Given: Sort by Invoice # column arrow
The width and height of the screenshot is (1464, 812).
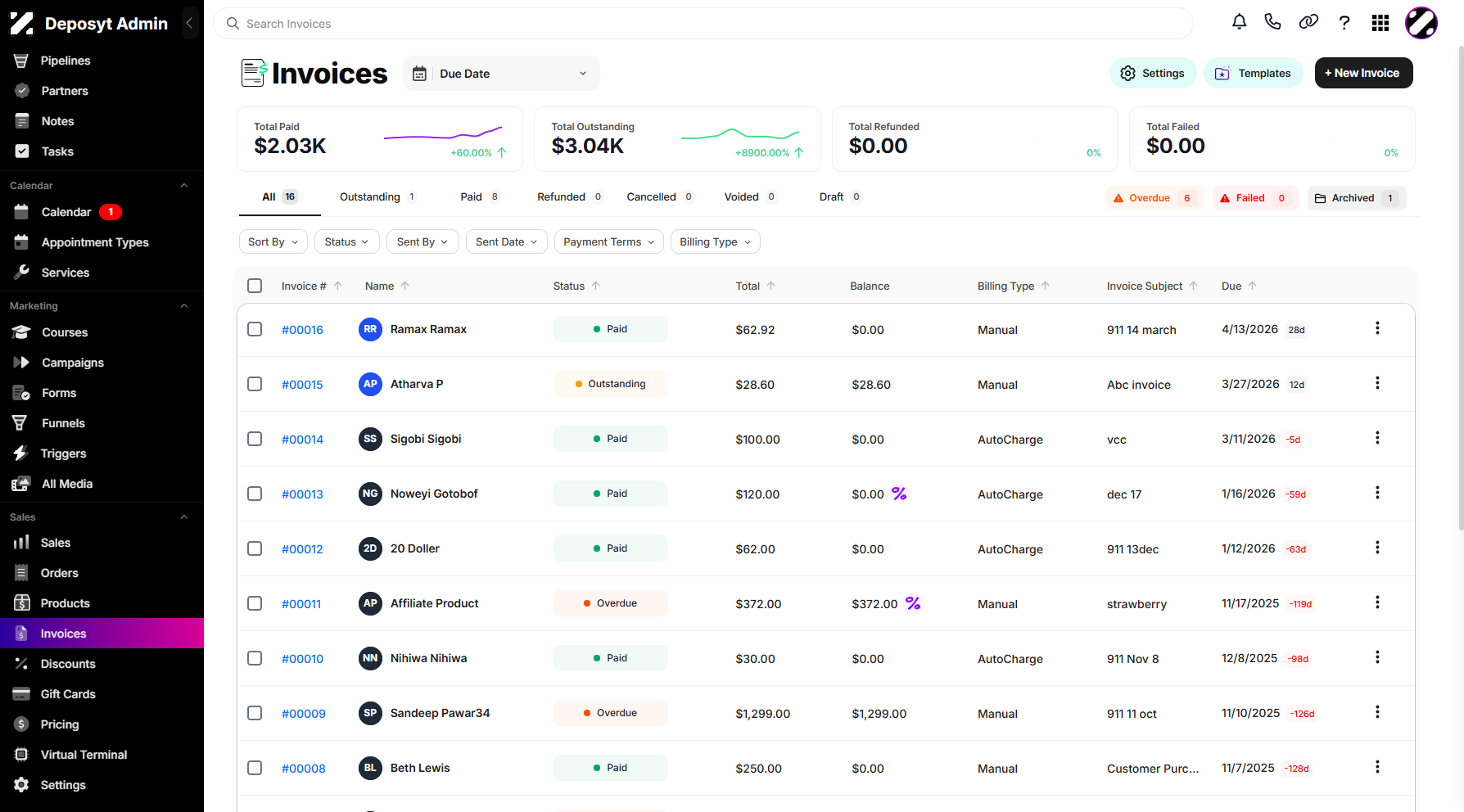Looking at the screenshot, I should tap(338, 286).
